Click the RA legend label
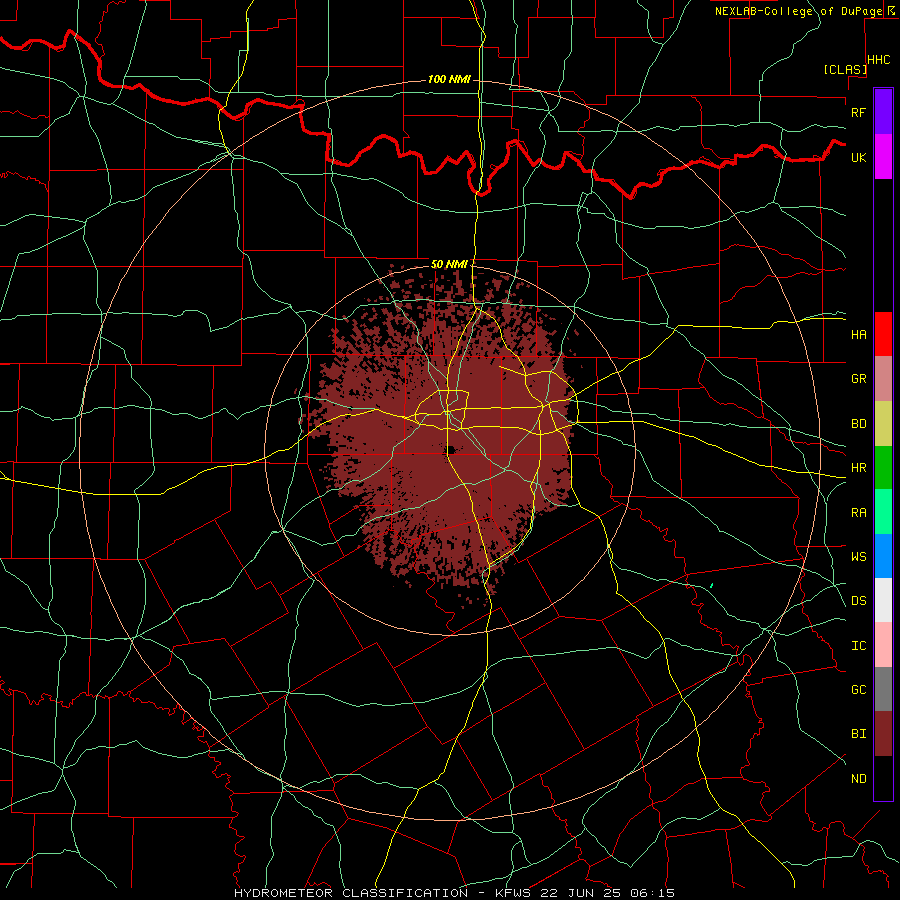The image size is (900, 900). tap(858, 513)
